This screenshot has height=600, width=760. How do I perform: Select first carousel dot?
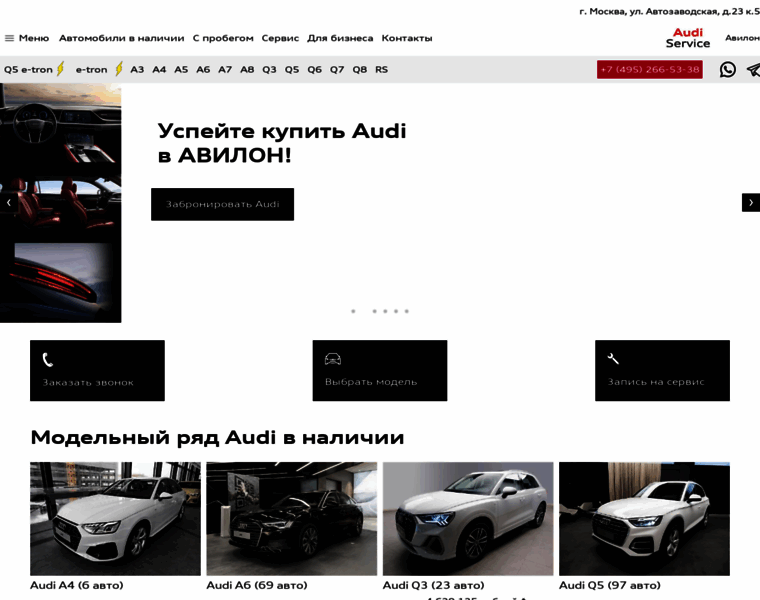(x=353, y=311)
